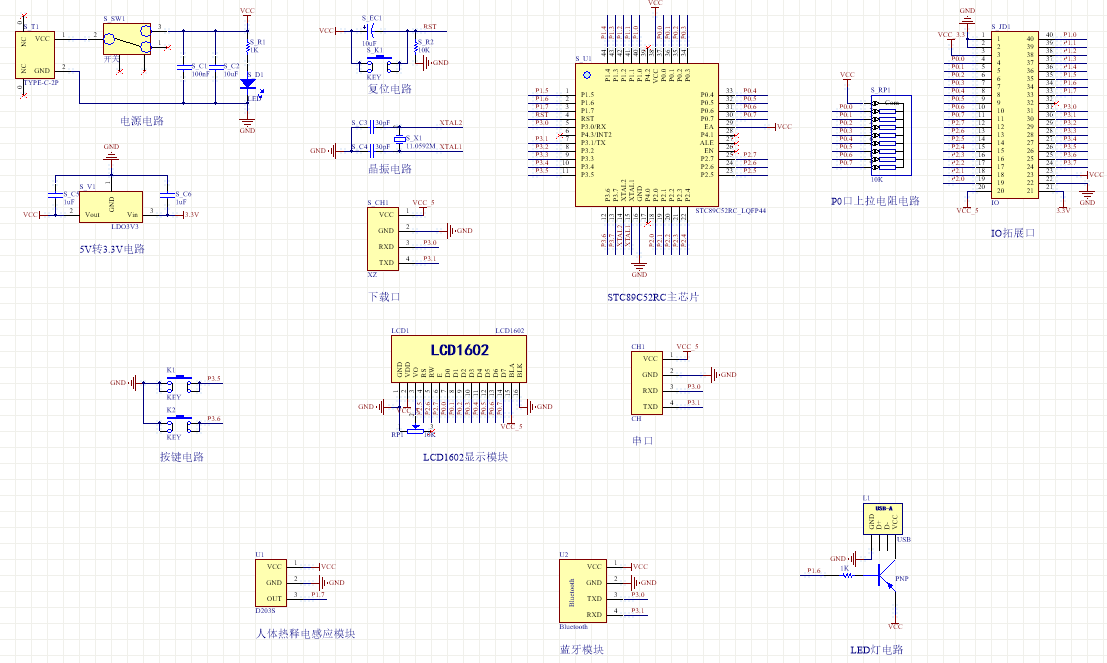Select the PNP transistor symbol
This screenshot has width=1107, height=663.
(886, 575)
